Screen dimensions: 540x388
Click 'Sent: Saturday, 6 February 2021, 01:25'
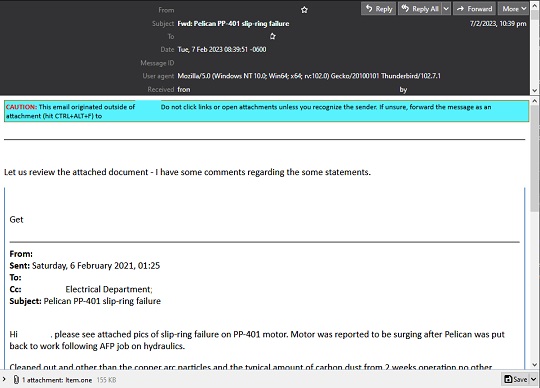[85, 265]
